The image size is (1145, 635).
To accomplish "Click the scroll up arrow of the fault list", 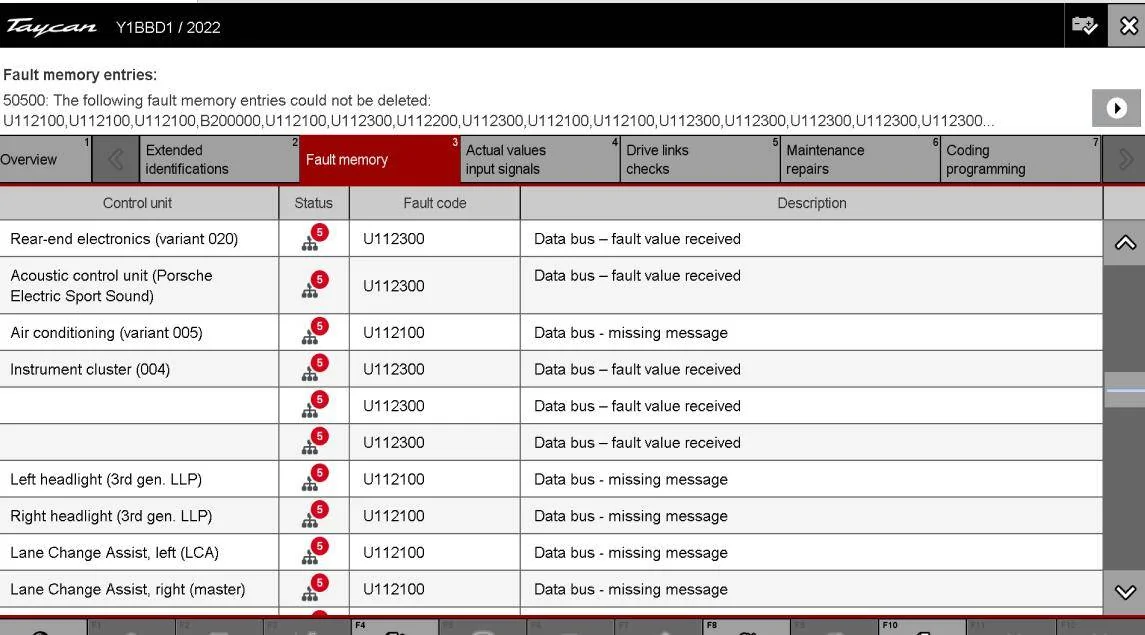I will [x=1125, y=243].
